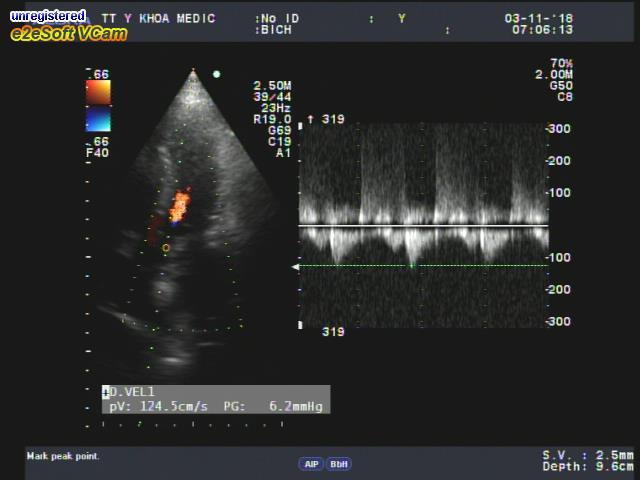
Task: Select the D.VEL1 measurement label
Action: (x=134, y=392)
